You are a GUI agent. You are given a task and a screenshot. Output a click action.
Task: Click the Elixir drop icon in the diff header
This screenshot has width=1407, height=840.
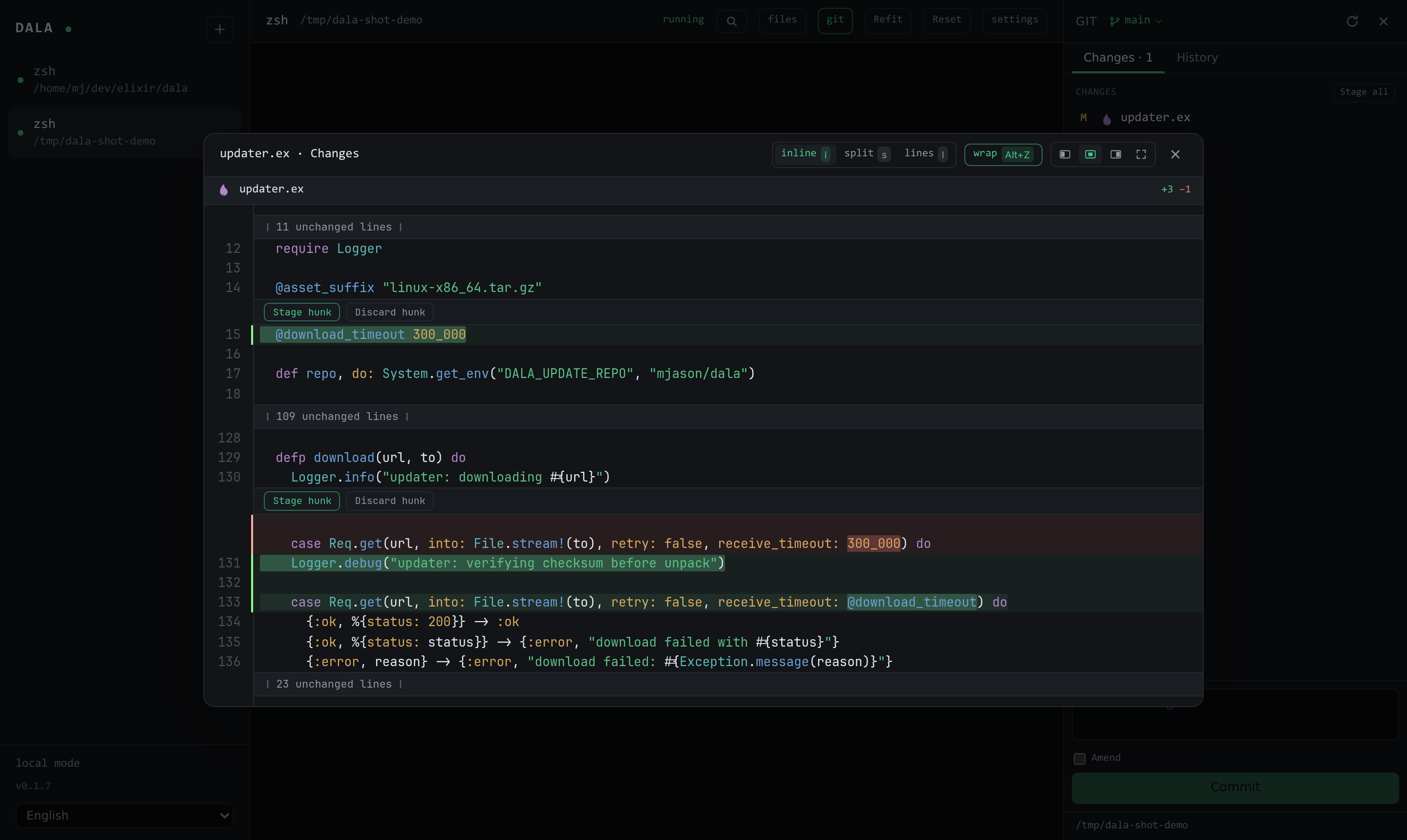224,189
